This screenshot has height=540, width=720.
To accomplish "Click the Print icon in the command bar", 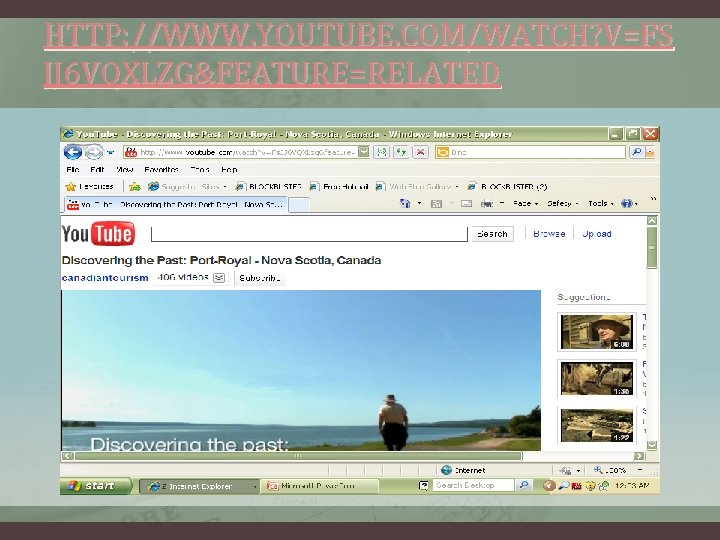I will [x=487, y=203].
